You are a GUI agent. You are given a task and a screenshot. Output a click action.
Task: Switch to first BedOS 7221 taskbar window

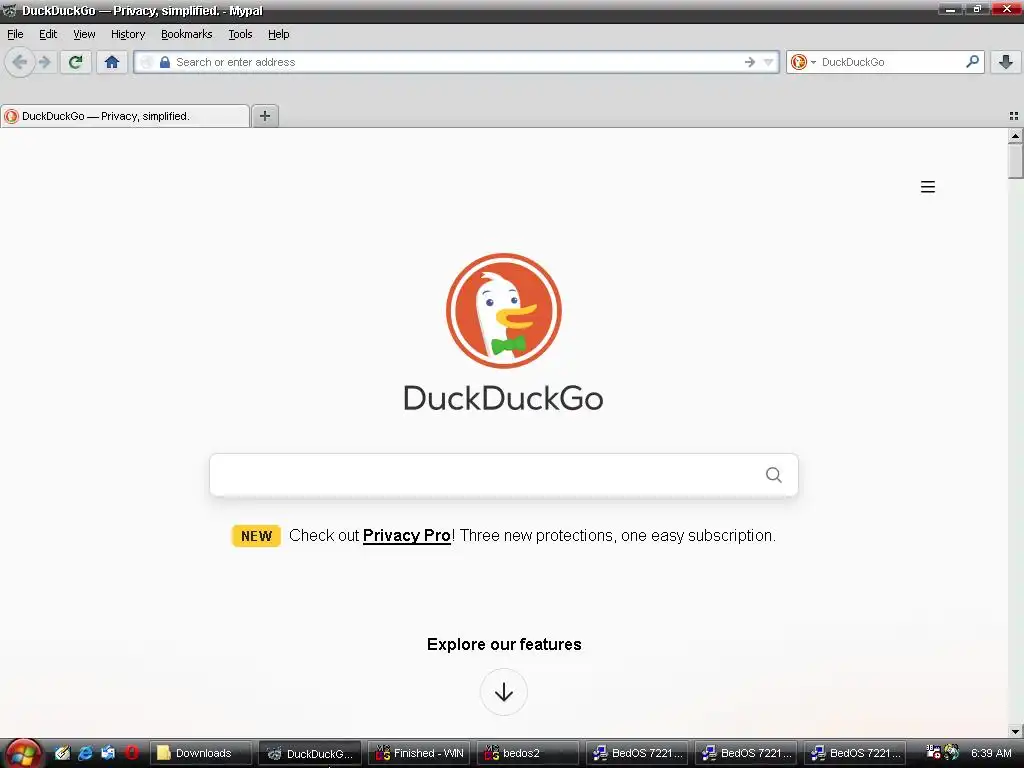tap(637, 753)
